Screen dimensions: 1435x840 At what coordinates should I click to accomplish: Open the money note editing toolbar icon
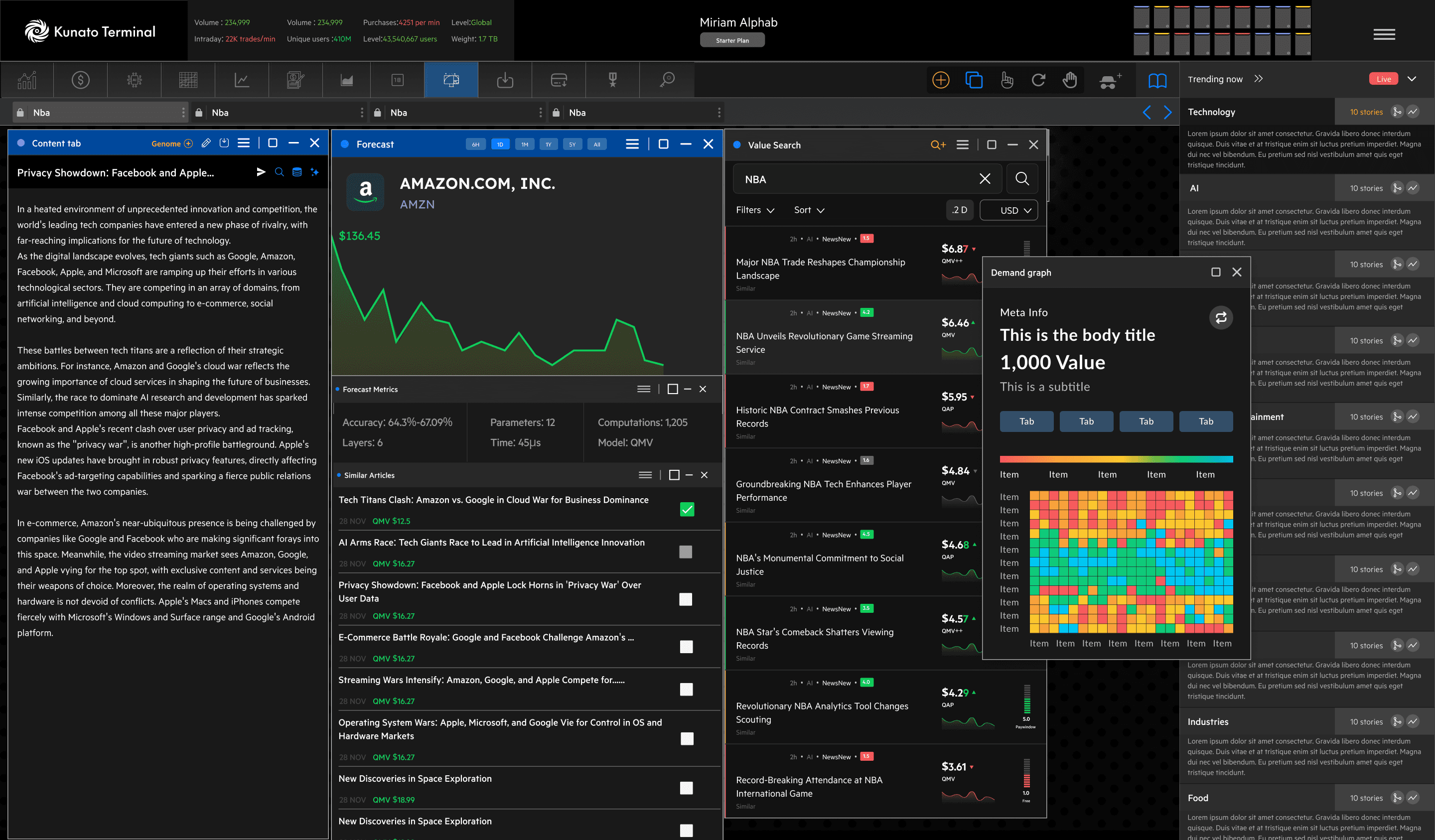[295, 80]
